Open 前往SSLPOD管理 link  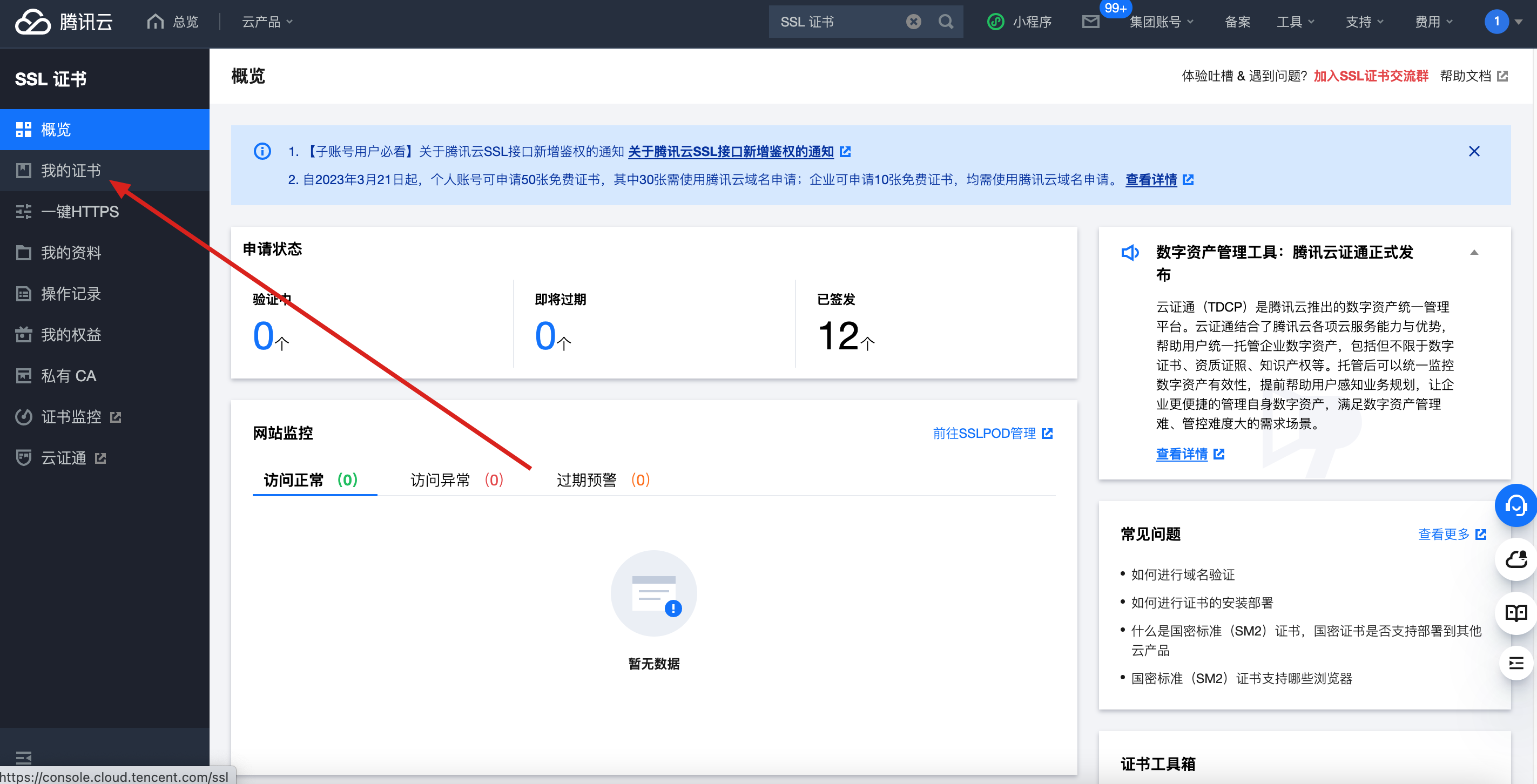click(993, 433)
